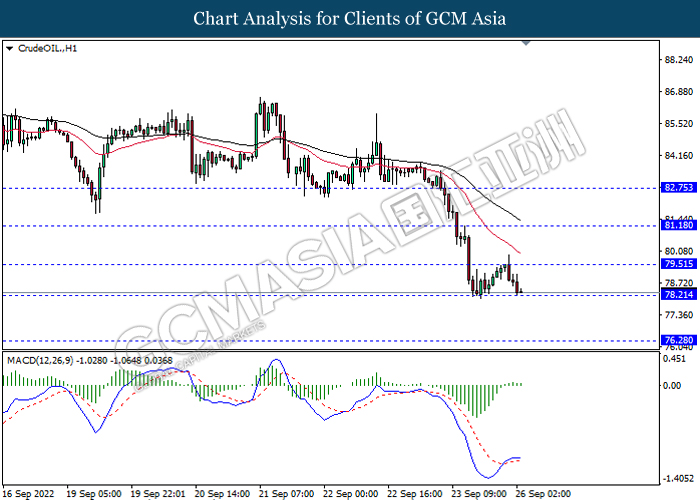Click the 77.360 price axis value

pos(679,315)
